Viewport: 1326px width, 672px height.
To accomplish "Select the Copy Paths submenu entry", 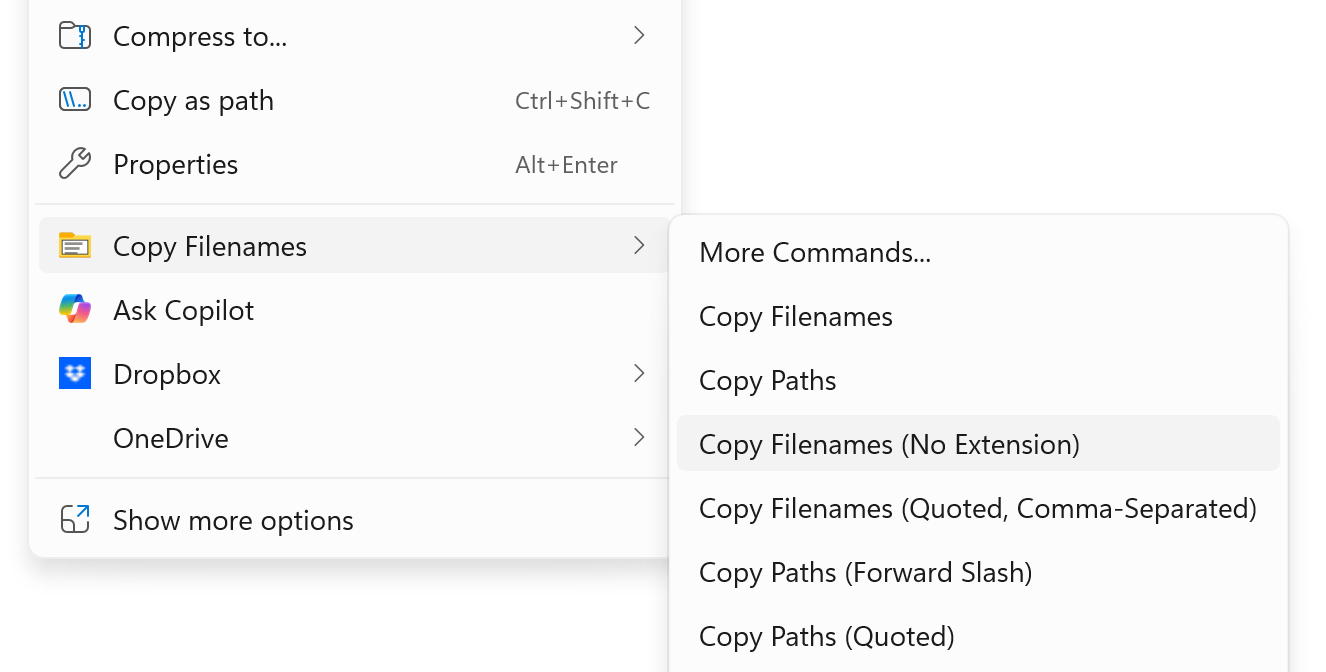I will click(767, 380).
